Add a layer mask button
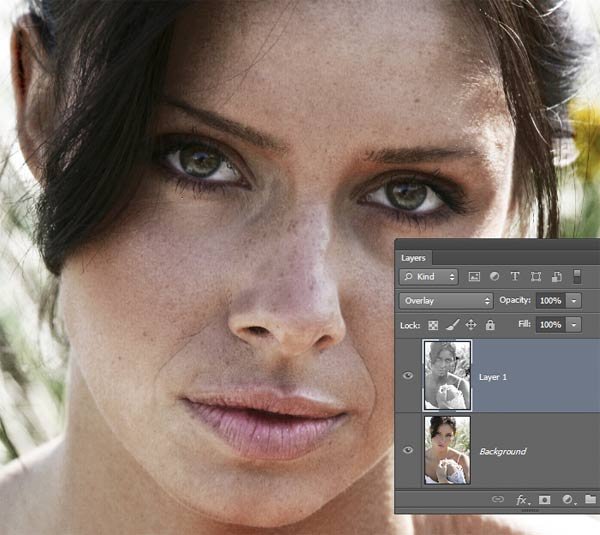Viewport: 600px width, 535px height. click(x=545, y=499)
